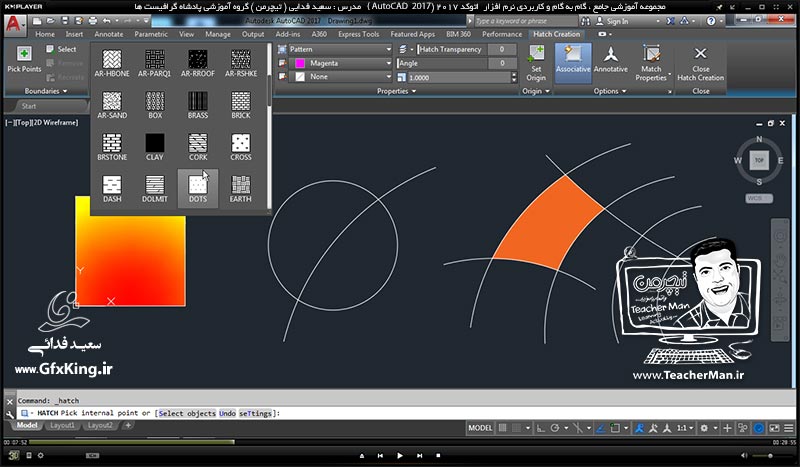Choose the DASH hatch pattern
This screenshot has height=467, width=800.
coord(112,188)
